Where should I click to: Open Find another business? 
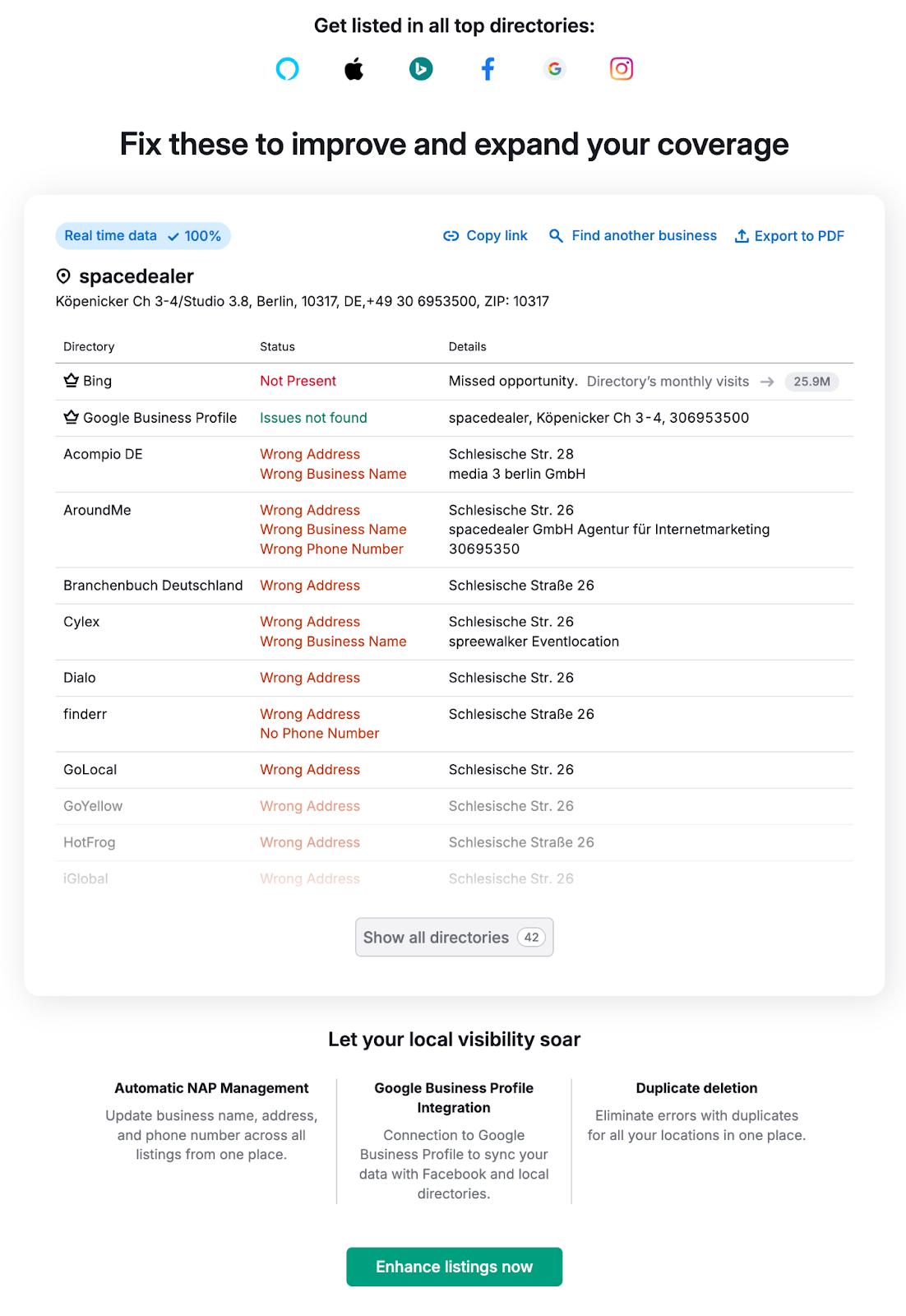(x=633, y=236)
